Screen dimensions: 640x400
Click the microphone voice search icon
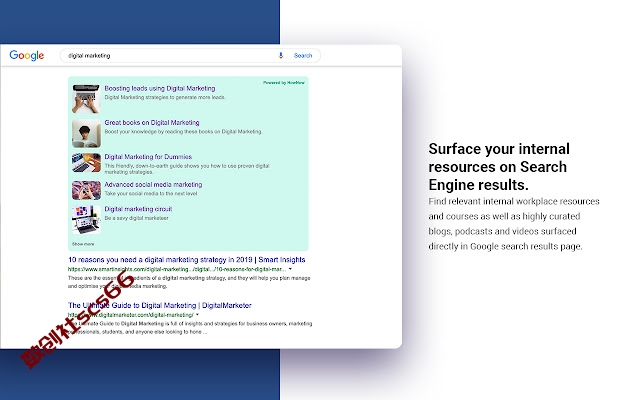tap(281, 56)
